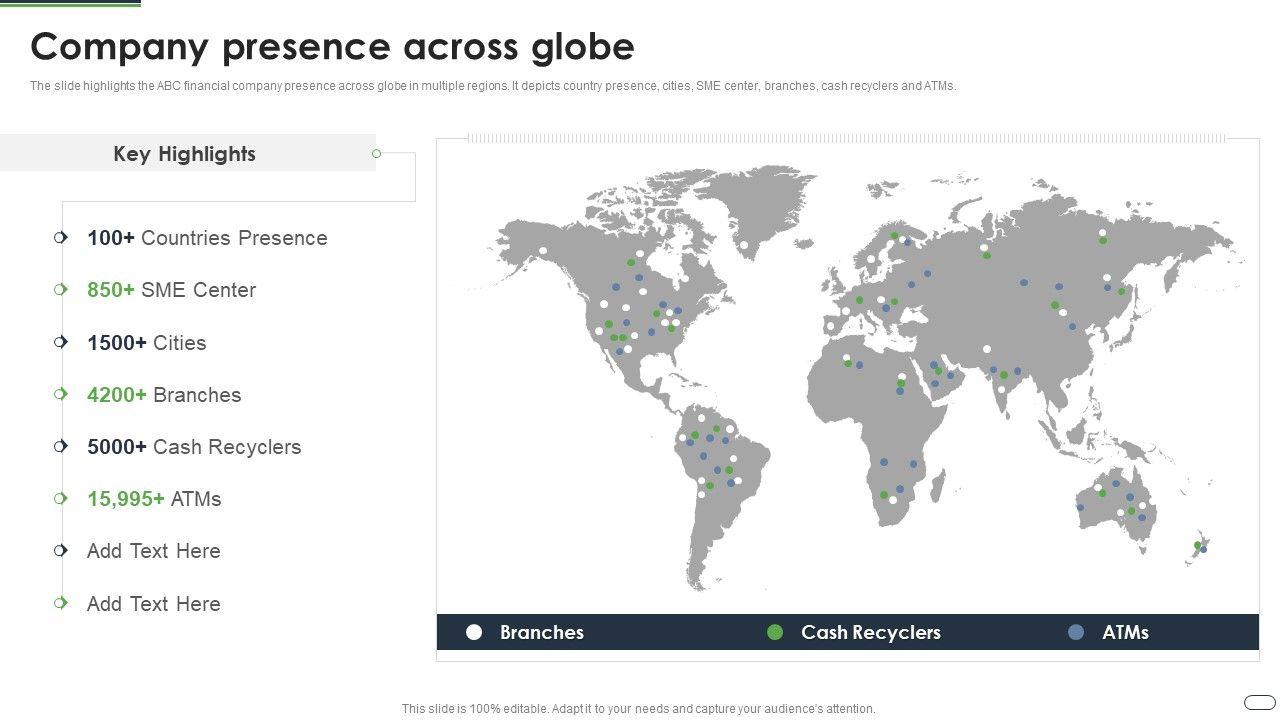This screenshot has width=1280, height=720.
Task: Select the upper Add Text Here placeholder
Action: tap(153, 551)
